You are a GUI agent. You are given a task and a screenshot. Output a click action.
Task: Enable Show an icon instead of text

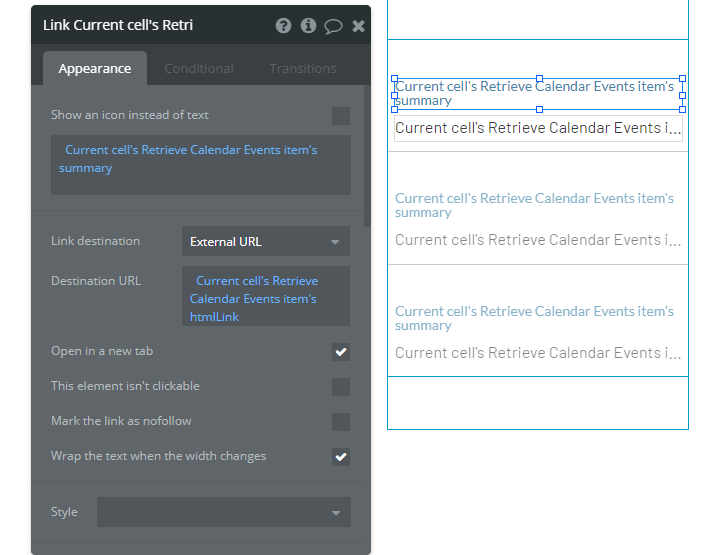pos(341,116)
